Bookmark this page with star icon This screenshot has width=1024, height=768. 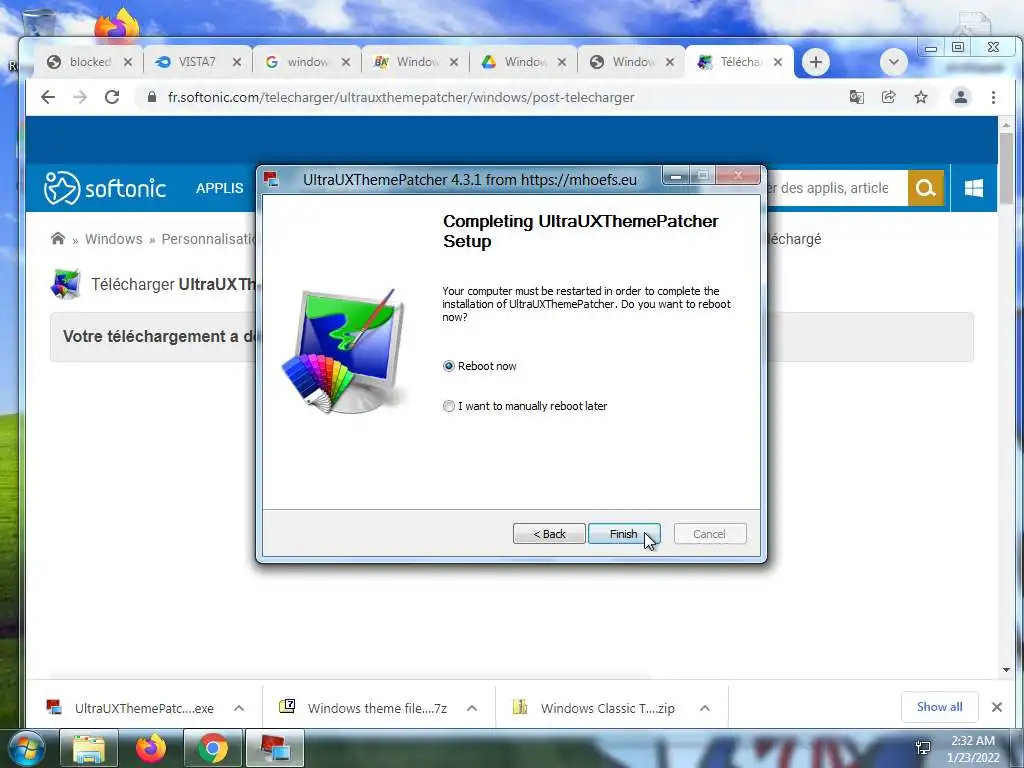pyautogui.click(x=921, y=97)
